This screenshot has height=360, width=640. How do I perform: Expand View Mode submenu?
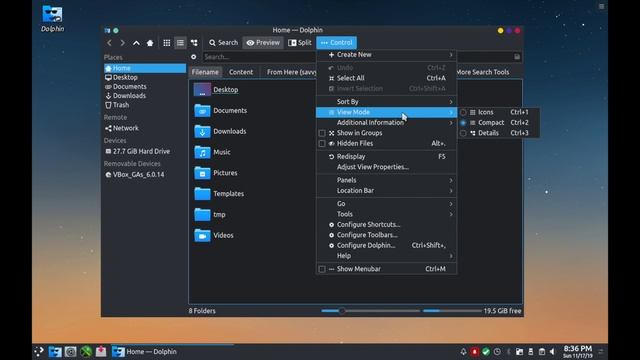(x=386, y=112)
